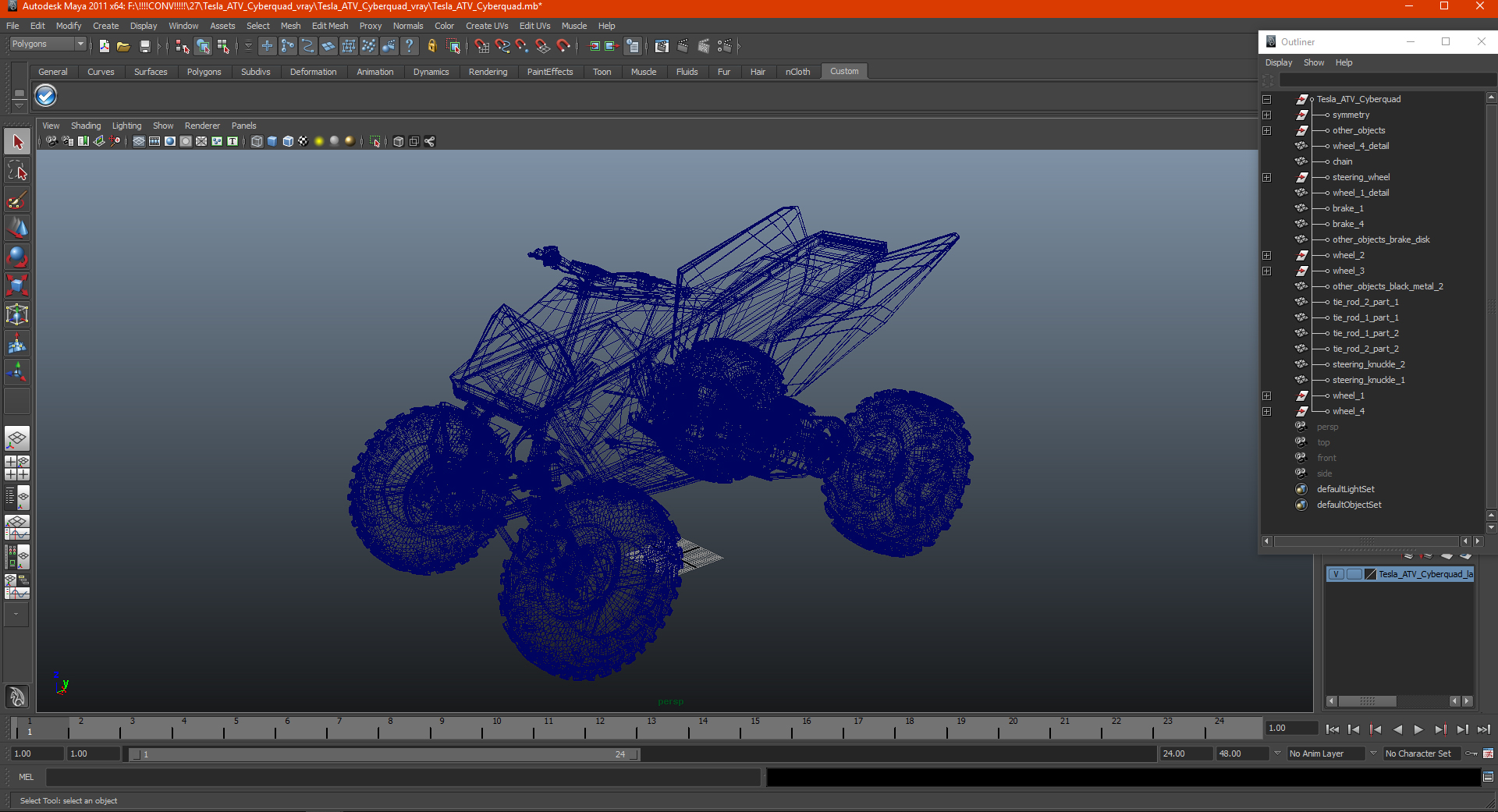Switch to four view layout
The width and height of the screenshot is (1498, 812).
tap(17, 468)
